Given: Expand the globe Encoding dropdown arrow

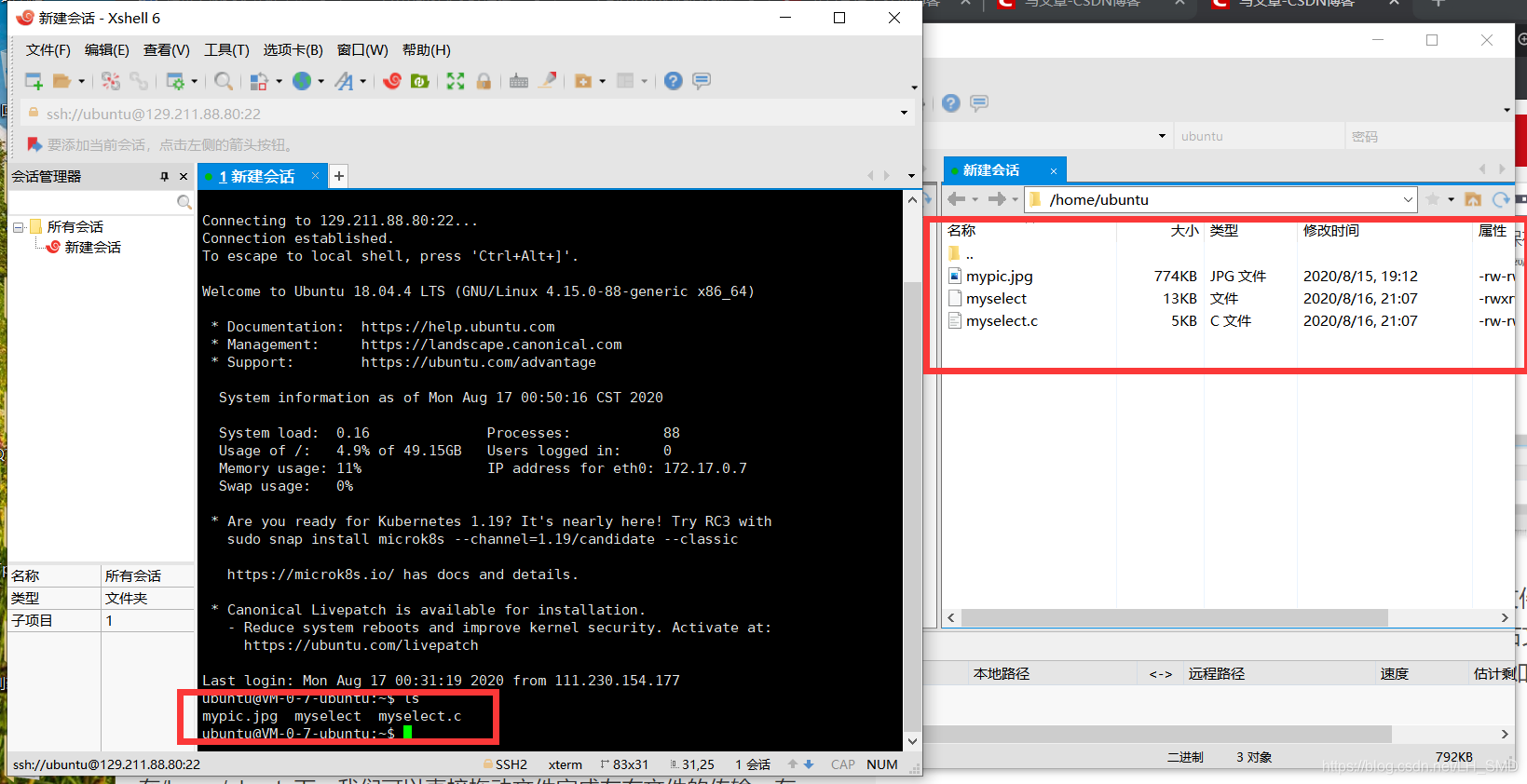Looking at the screenshot, I should pos(320,81).
